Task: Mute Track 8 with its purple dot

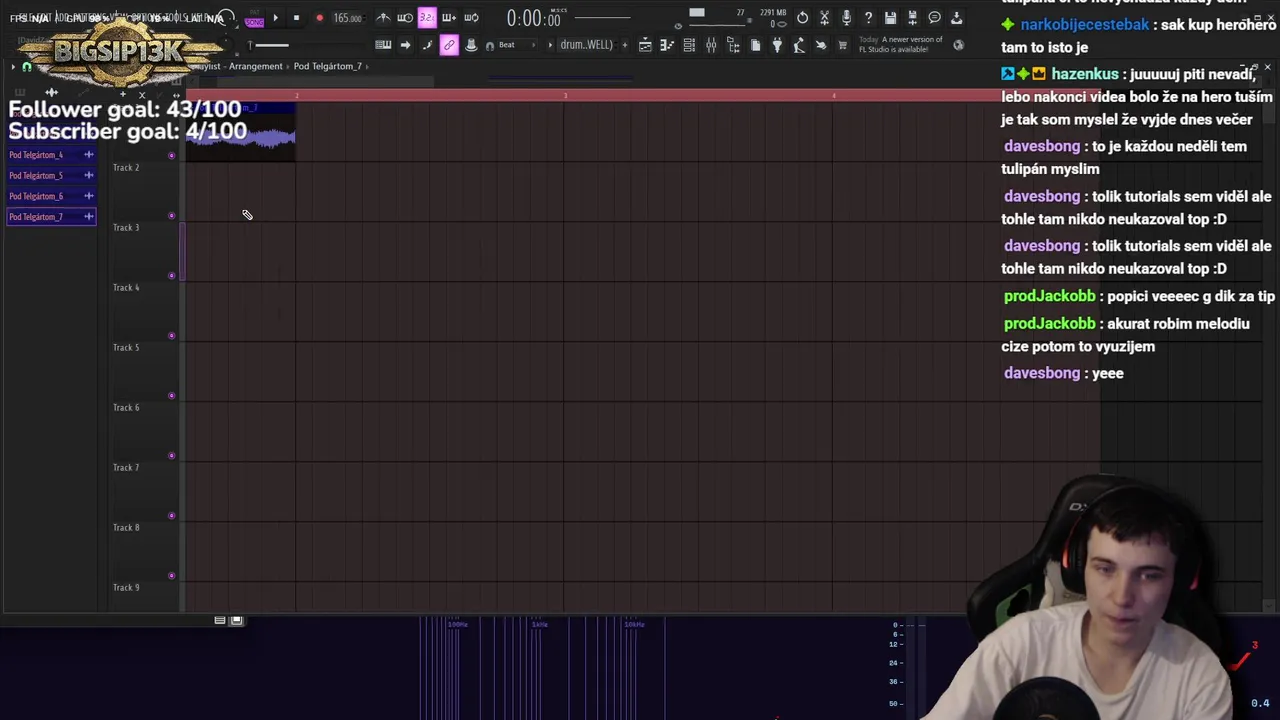Action: coord(172,576)
